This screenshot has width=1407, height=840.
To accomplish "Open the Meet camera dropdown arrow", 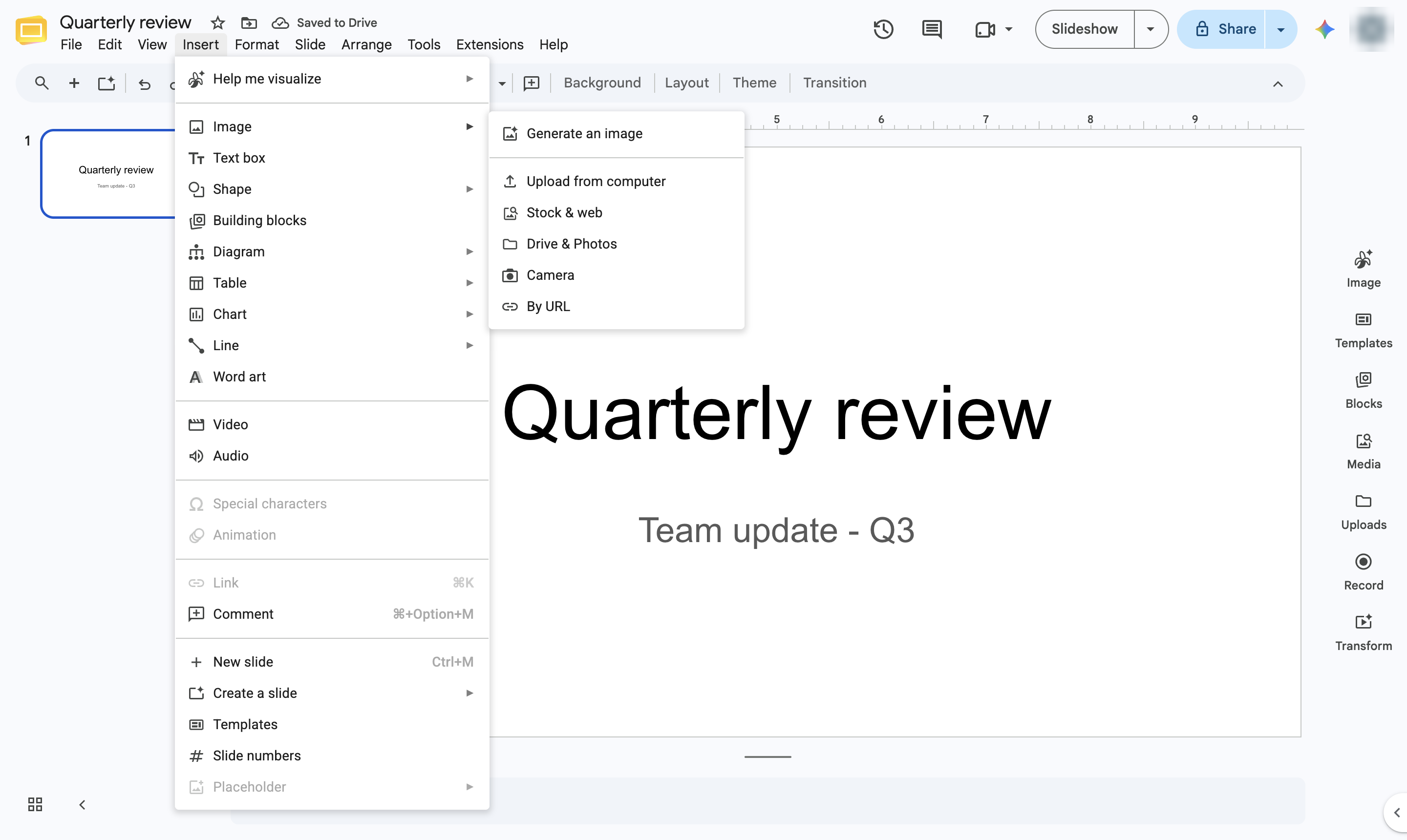I will pos(1009,29).
